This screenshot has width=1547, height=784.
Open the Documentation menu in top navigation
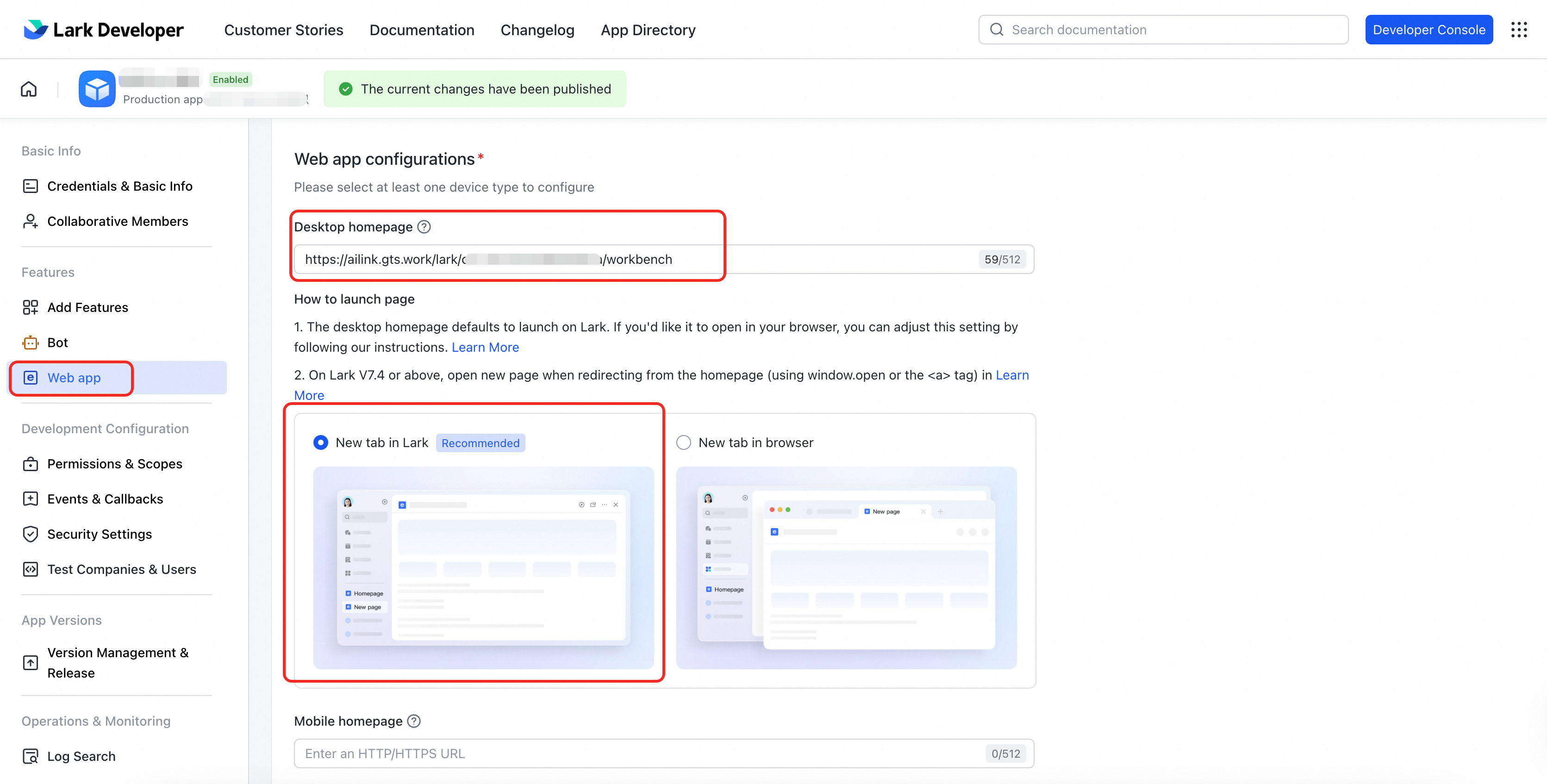tap(422, 30)
